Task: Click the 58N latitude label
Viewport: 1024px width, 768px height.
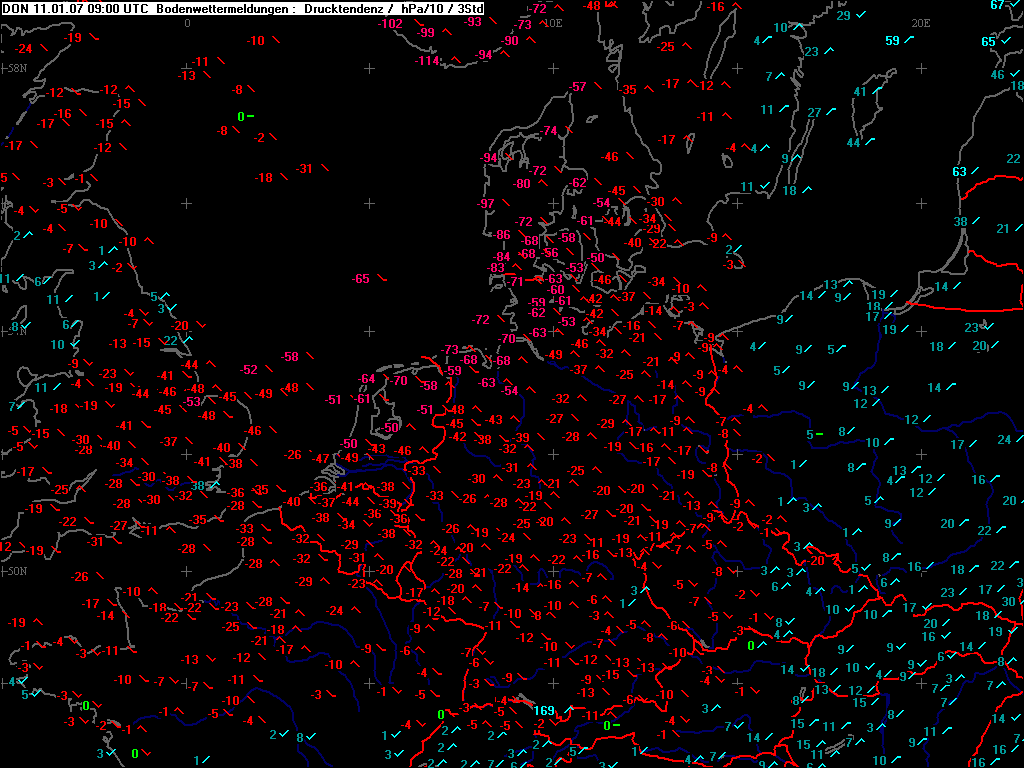Action: point(17,68)
